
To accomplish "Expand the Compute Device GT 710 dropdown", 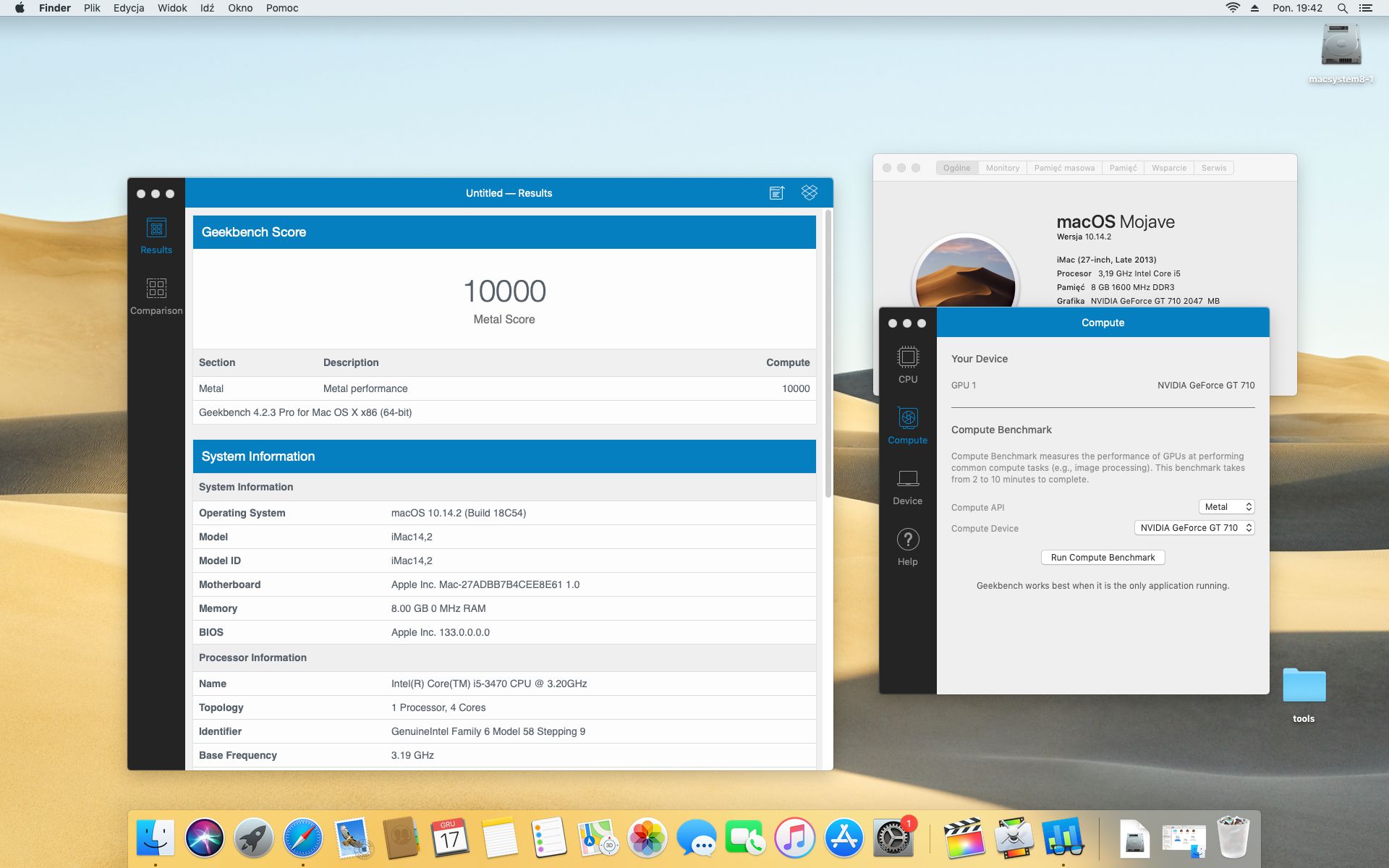I will (x=1194, y=528).
